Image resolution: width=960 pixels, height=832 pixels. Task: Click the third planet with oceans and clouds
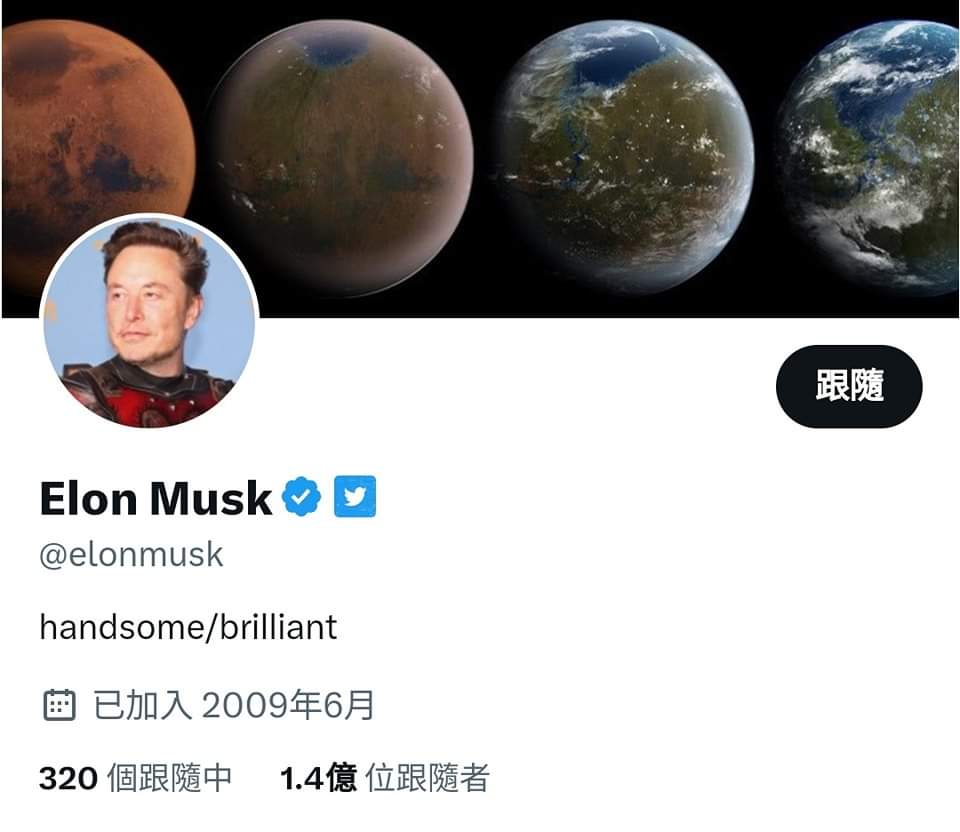(622, 158)
